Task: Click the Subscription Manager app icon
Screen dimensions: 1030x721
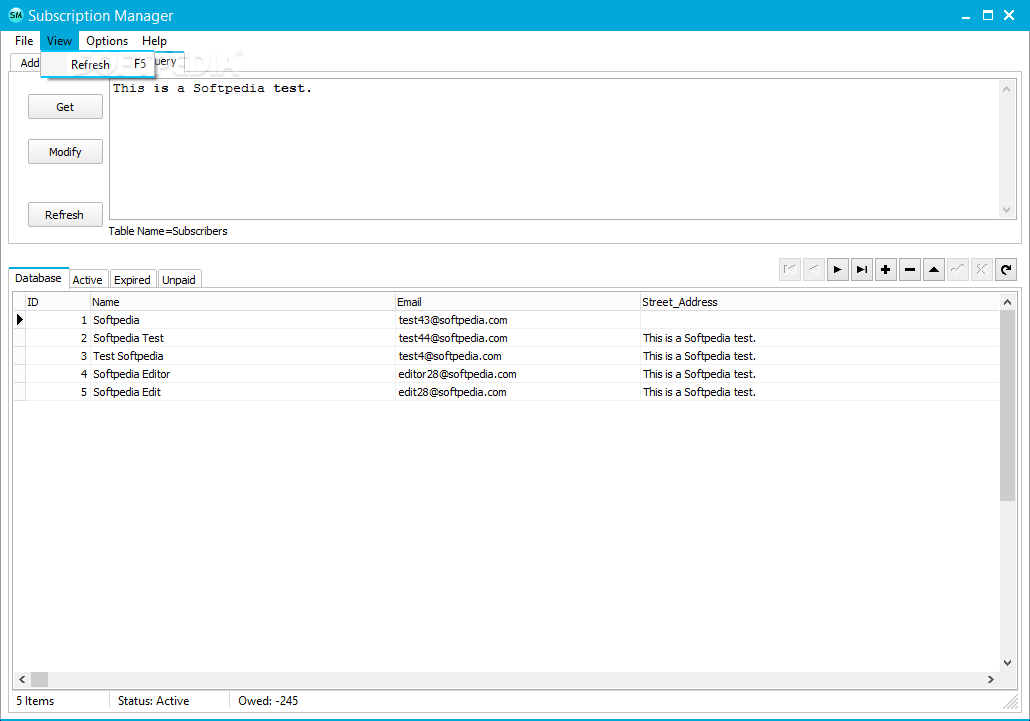Action: 15,15
